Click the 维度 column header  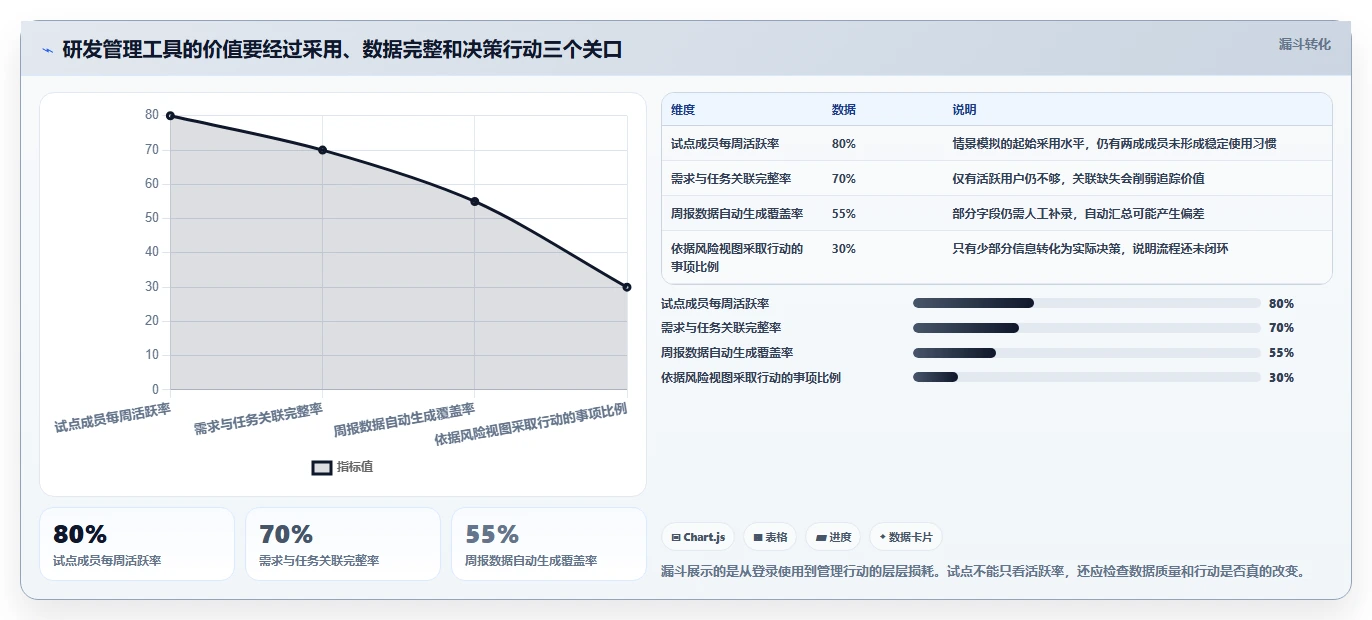click(x=683, y=110)
